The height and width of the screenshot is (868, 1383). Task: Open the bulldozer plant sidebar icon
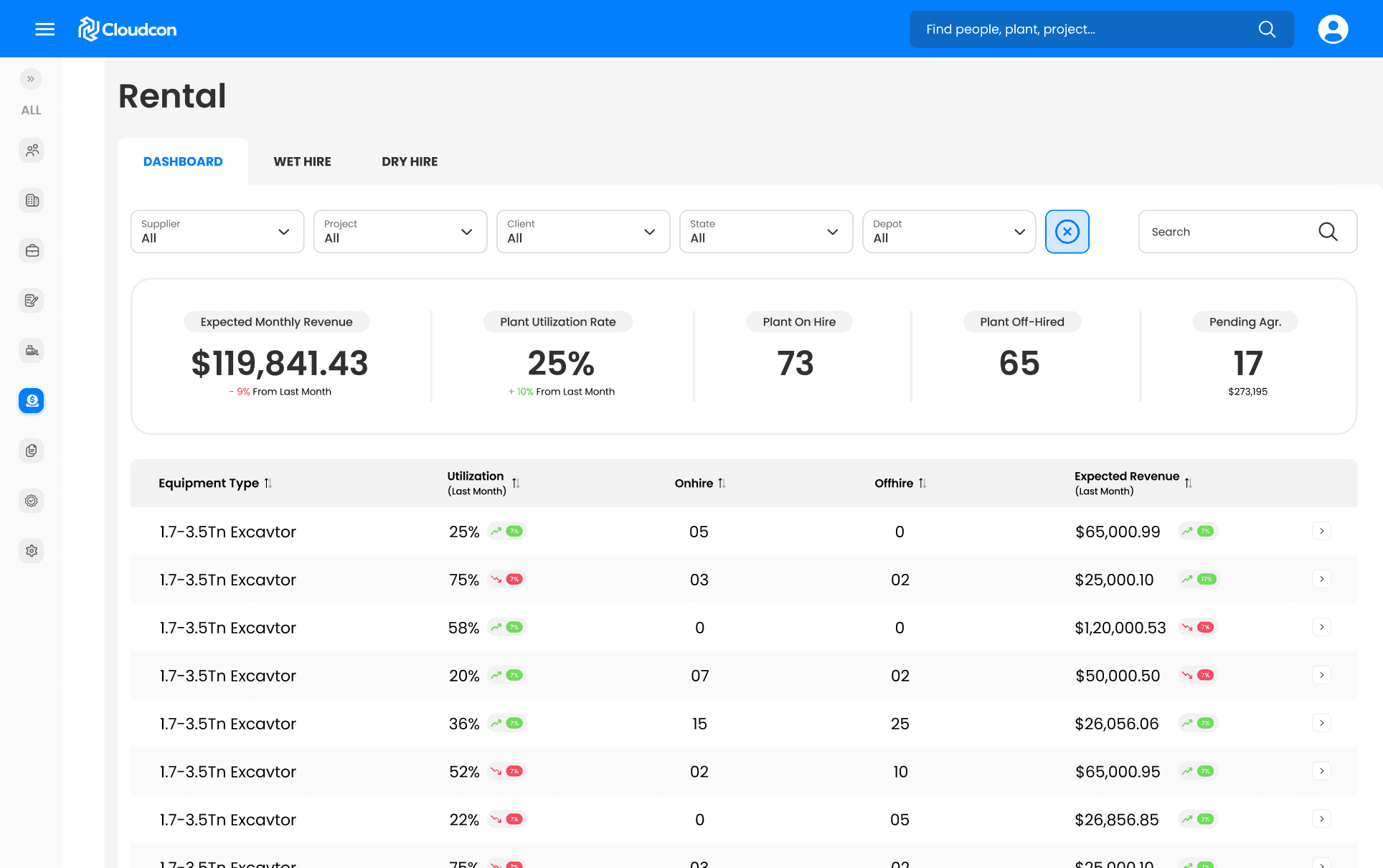[32, 351]
